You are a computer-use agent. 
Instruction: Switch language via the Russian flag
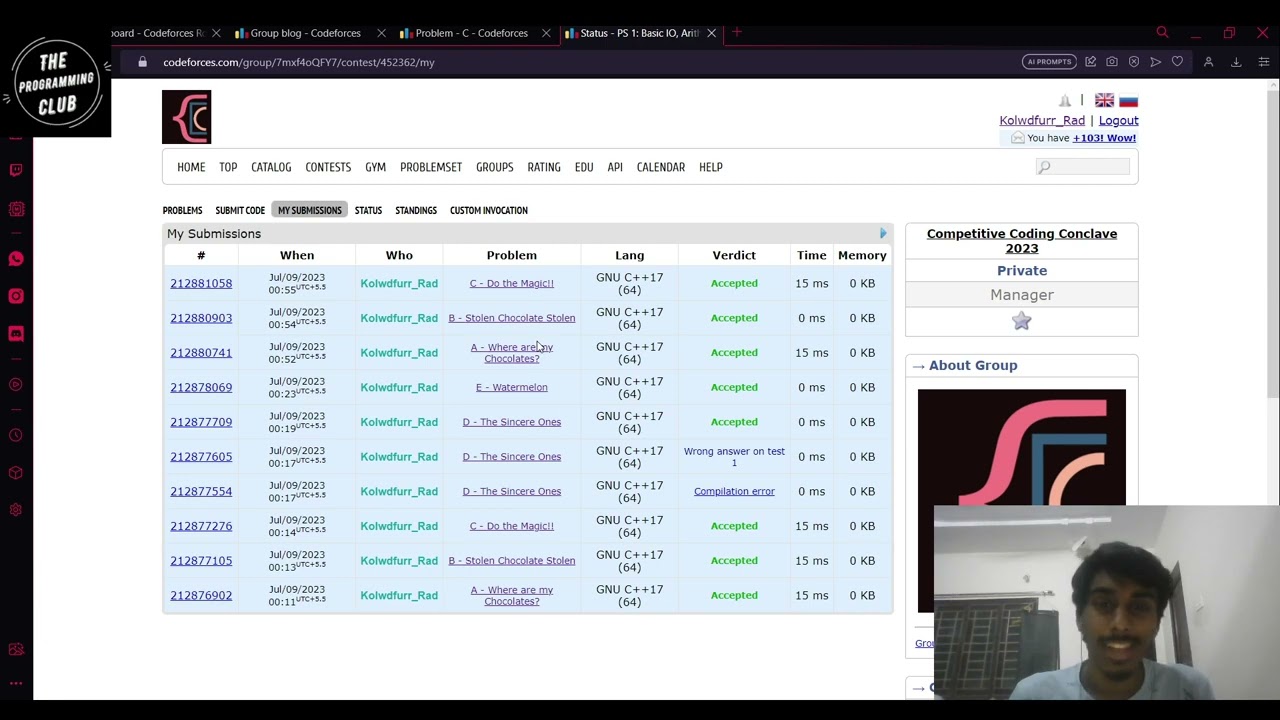coord(1128,101)
